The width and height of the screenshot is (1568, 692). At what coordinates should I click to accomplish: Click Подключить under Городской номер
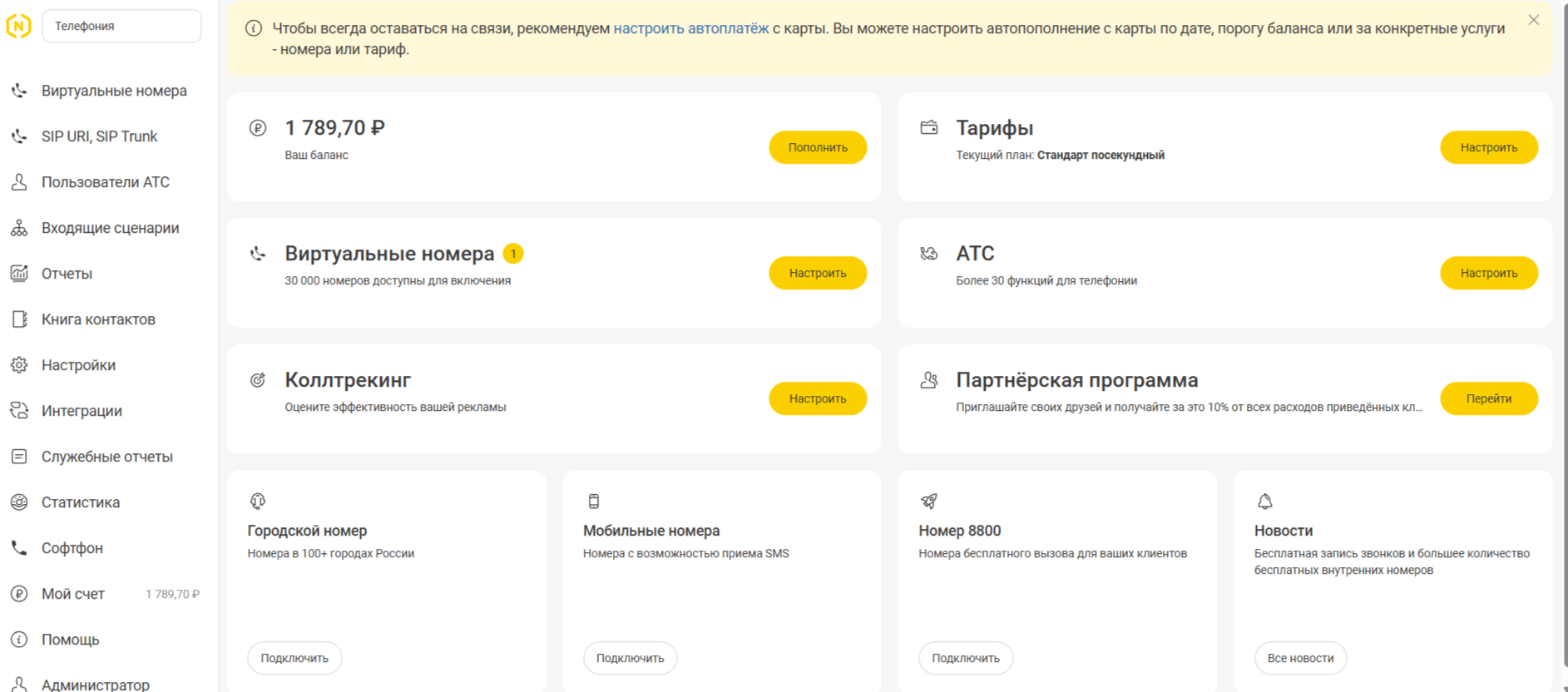[294, 658]
